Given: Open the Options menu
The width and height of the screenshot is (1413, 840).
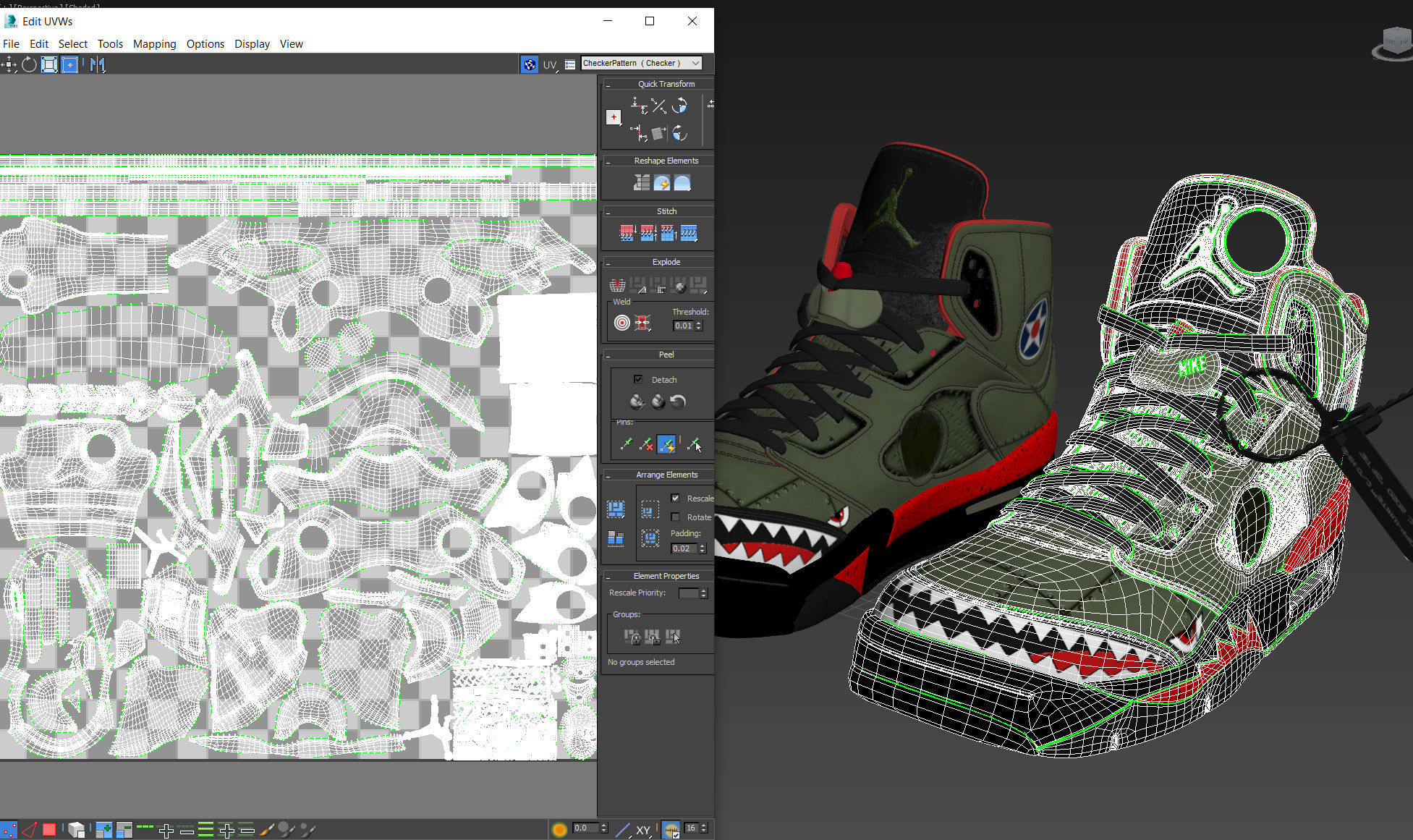Looking at the screenshot, I should click(x=205, y=43).
